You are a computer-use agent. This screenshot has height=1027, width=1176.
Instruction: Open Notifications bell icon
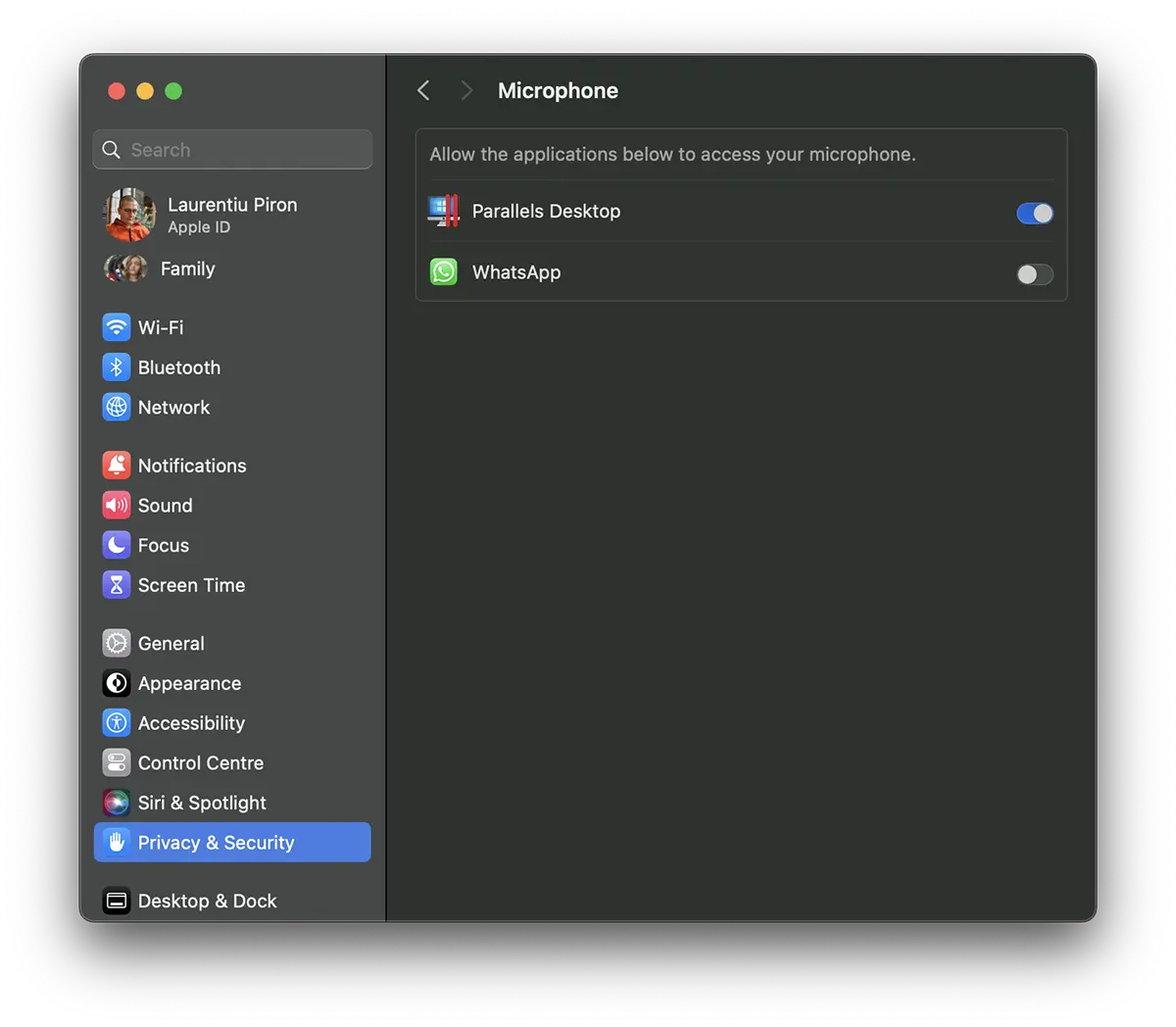point(117,465)
